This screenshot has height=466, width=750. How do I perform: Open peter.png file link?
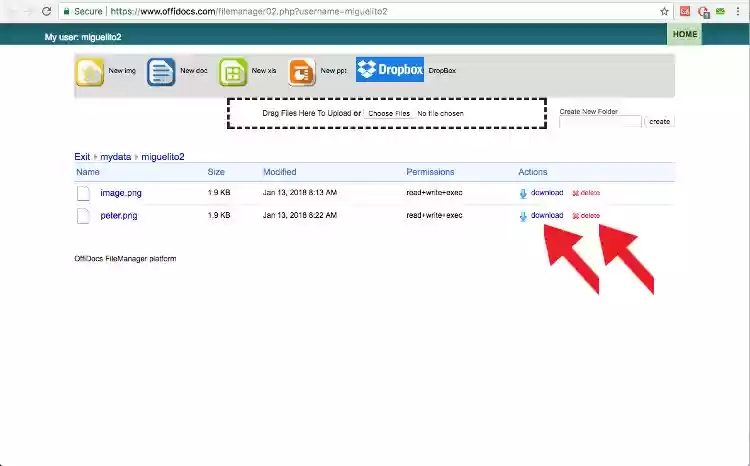pos(119,215)
